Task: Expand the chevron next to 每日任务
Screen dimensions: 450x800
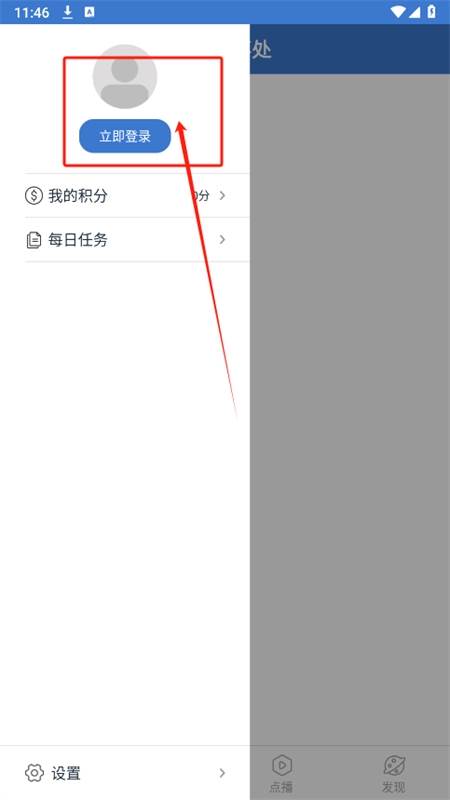Action: pyautogui.click(x=222, y=239)
